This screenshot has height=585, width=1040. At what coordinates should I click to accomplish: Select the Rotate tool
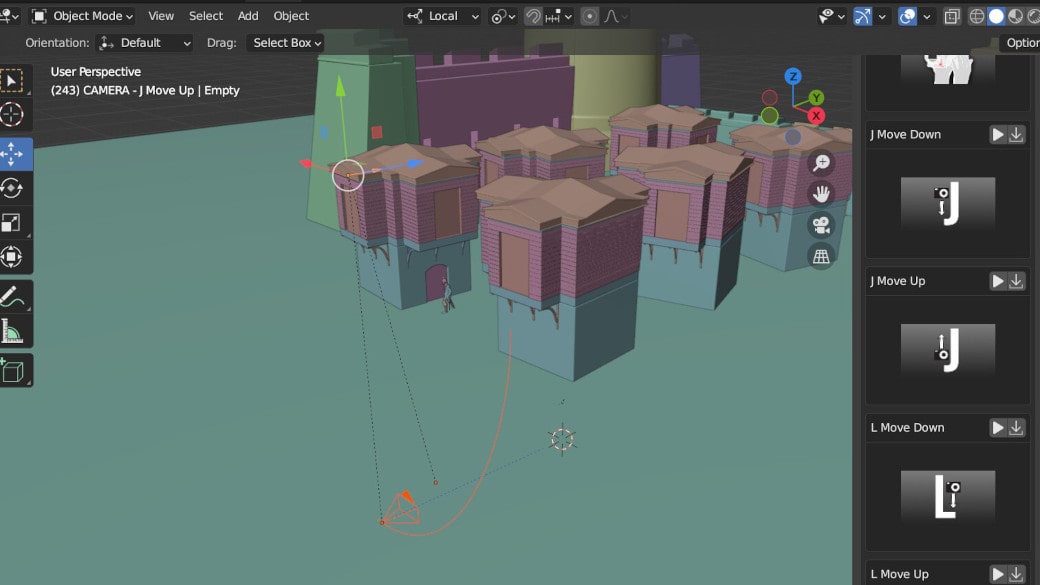pyautogui.click(x=12, y=188)
